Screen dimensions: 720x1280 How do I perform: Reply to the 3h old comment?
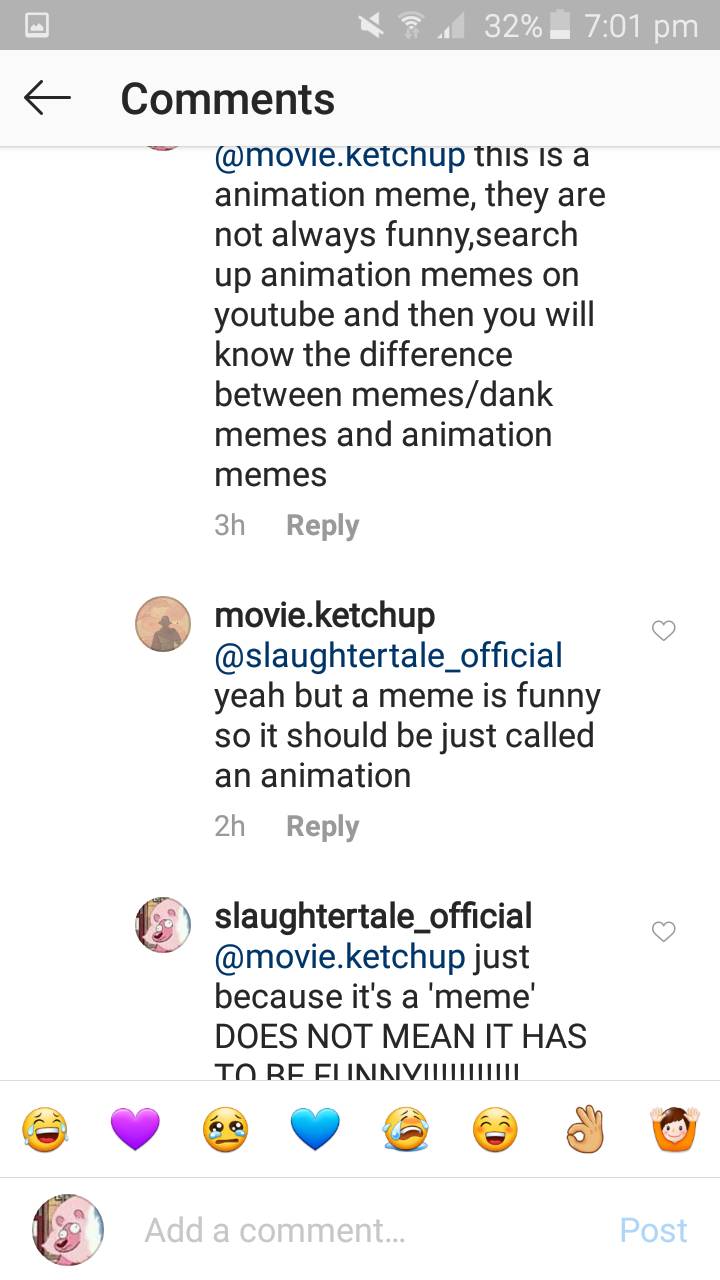click(x=322, y=525)
